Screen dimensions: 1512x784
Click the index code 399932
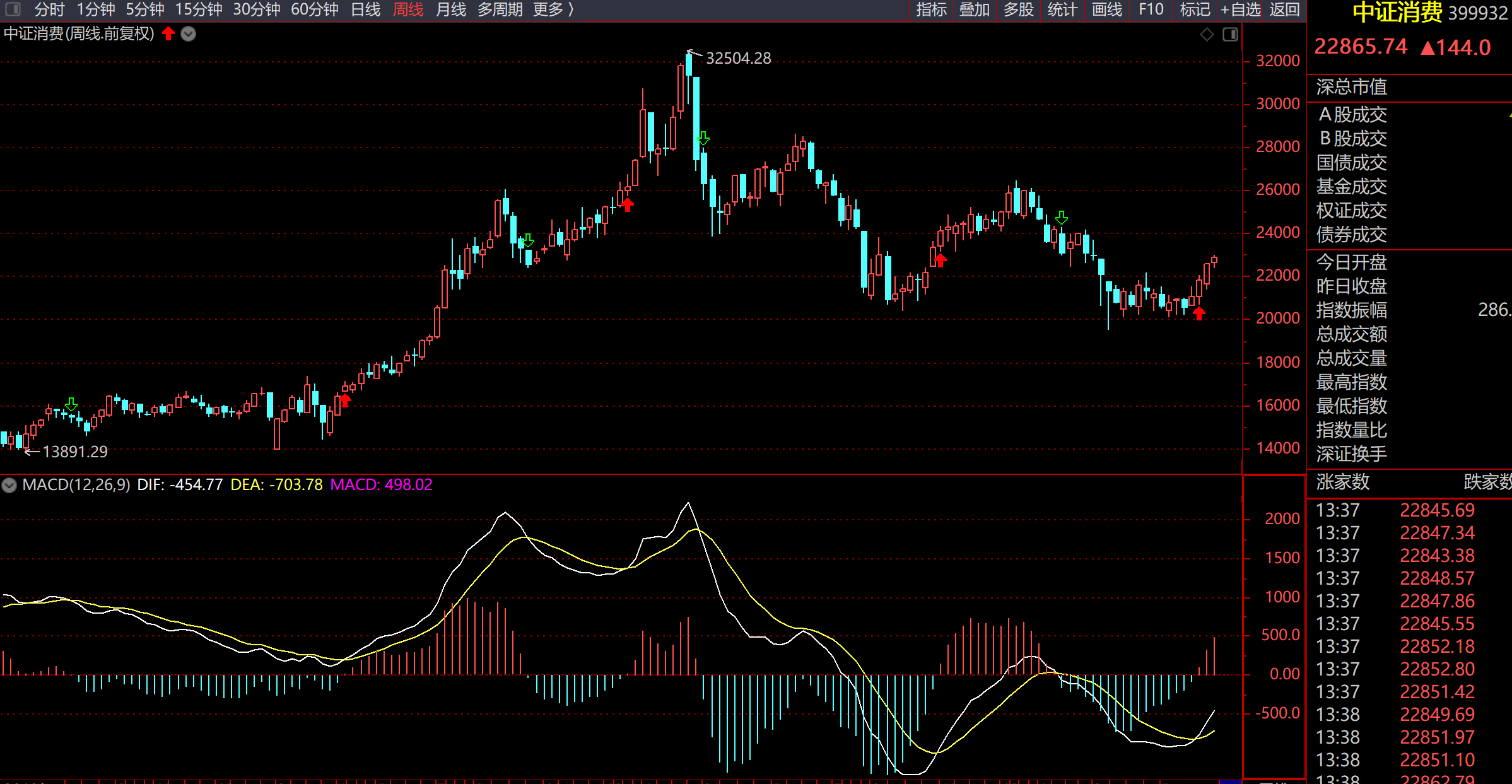click(x=1477, y=13)
